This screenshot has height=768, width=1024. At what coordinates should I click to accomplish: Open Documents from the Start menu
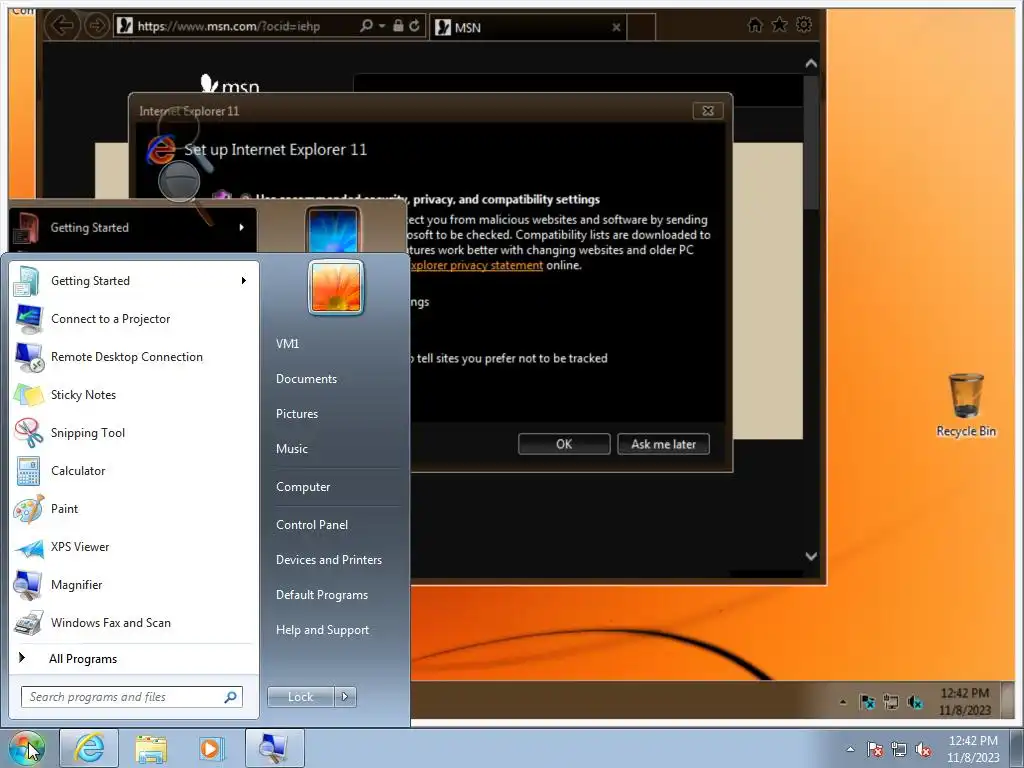pos(306,379)
